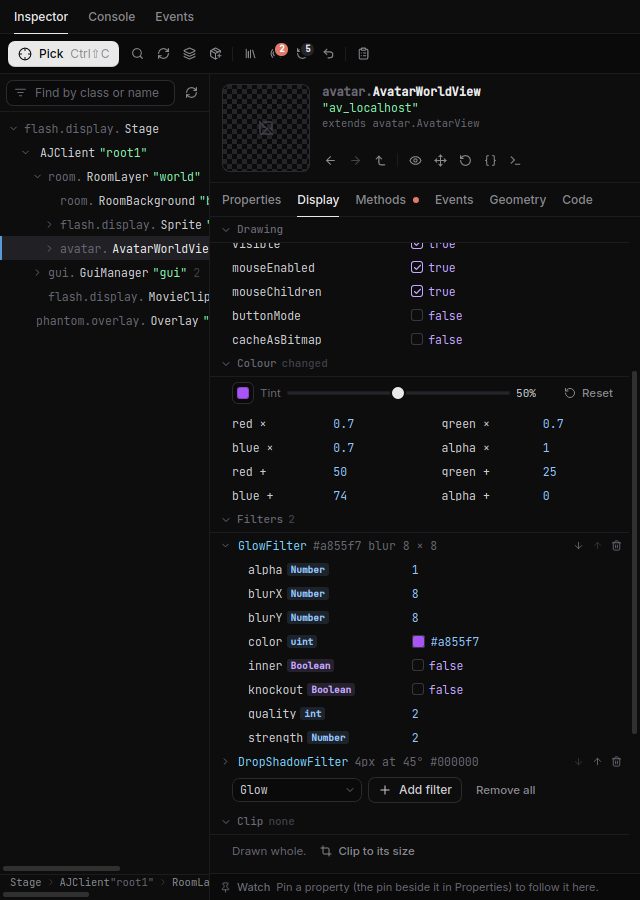Click the icon with red badge 2

pyautogui.click(x=277, y=53)
